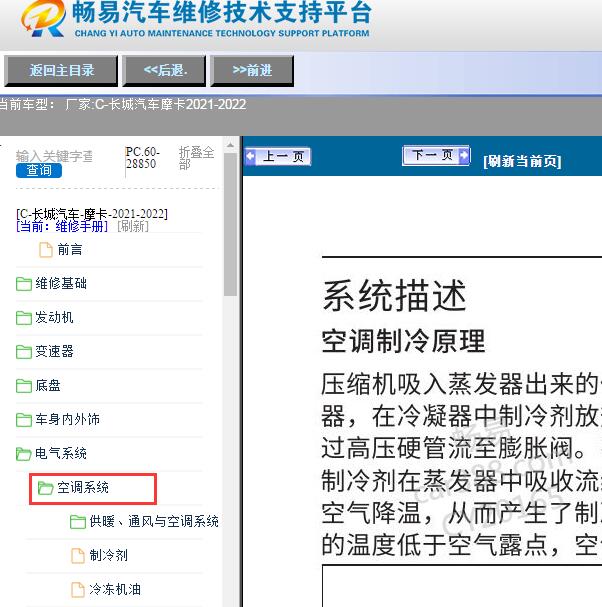Expand the 车身内外饰 folder icon
This screenshot has width=602, height=607.
24,420
